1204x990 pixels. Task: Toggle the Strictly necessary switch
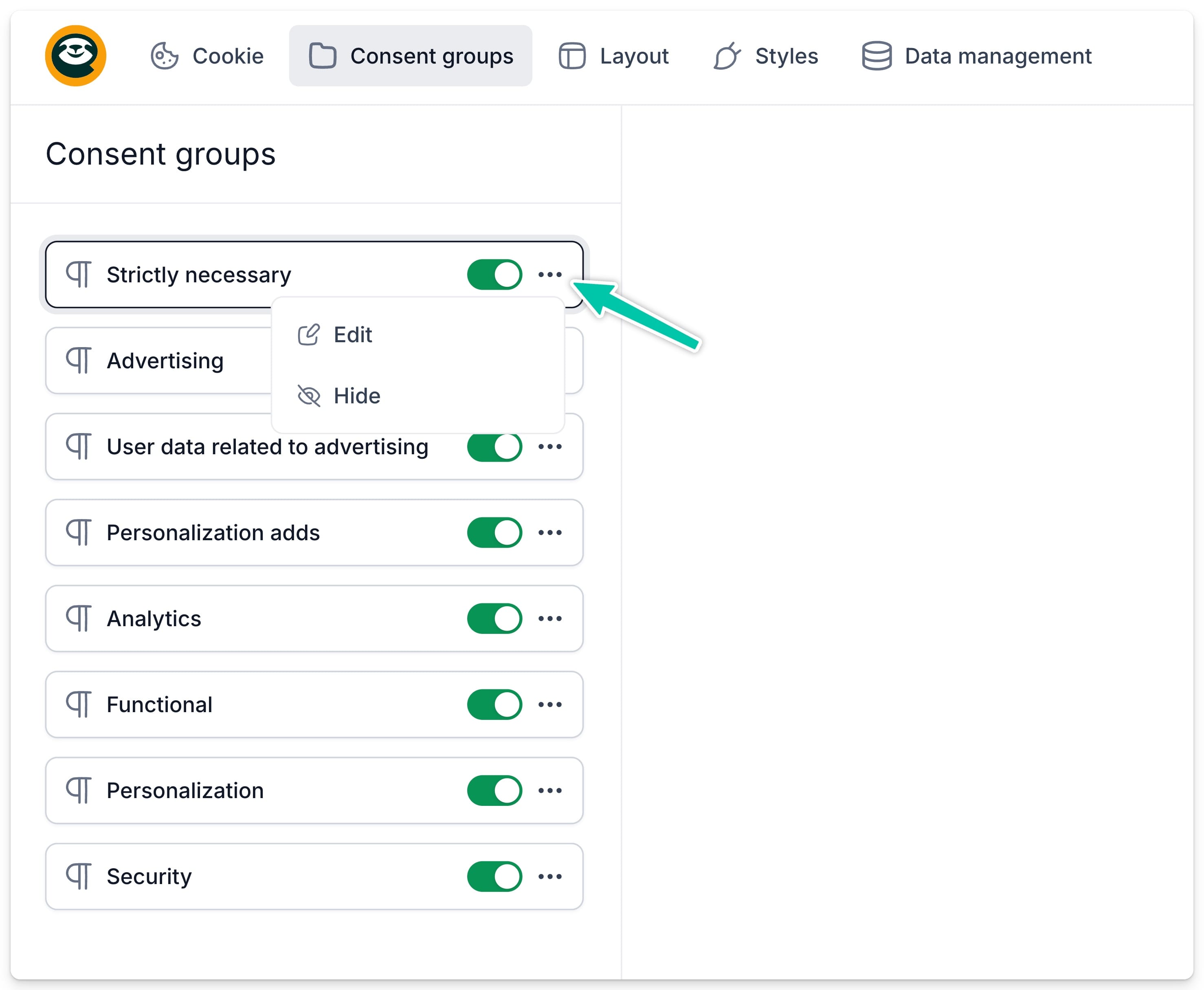tap(495, 275)
